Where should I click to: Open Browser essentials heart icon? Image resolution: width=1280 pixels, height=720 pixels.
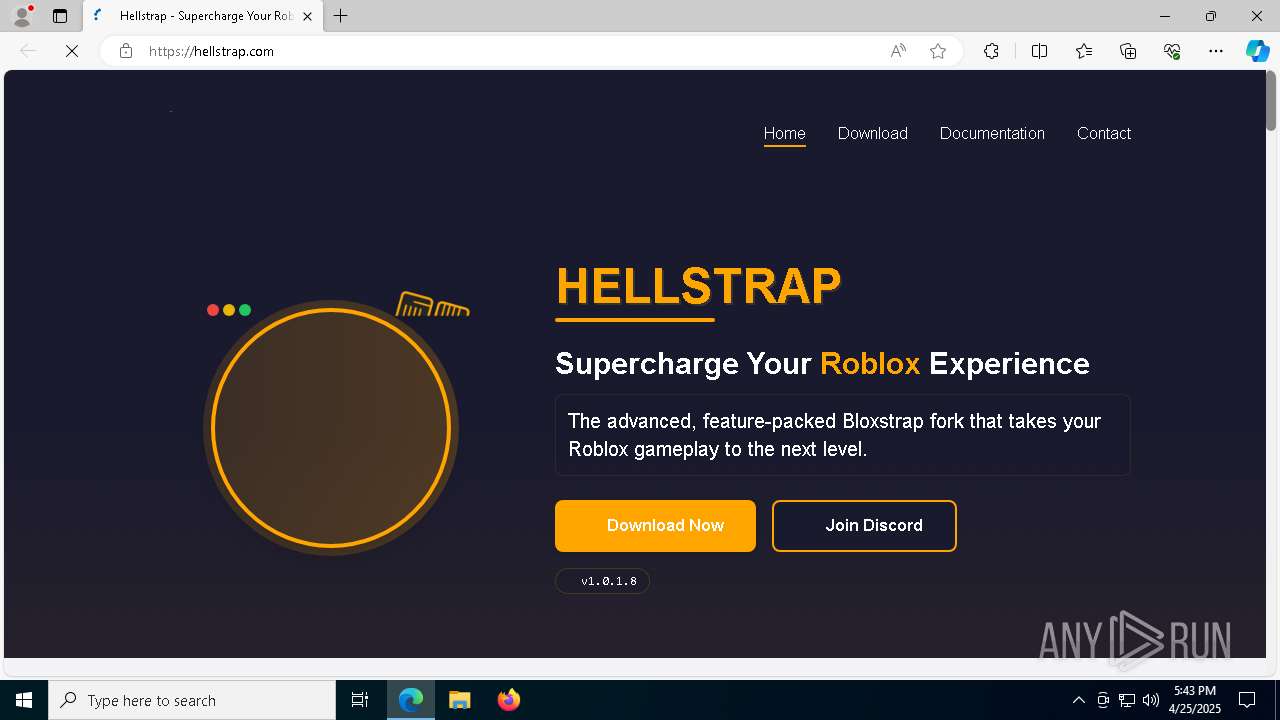click(1172, 51)
